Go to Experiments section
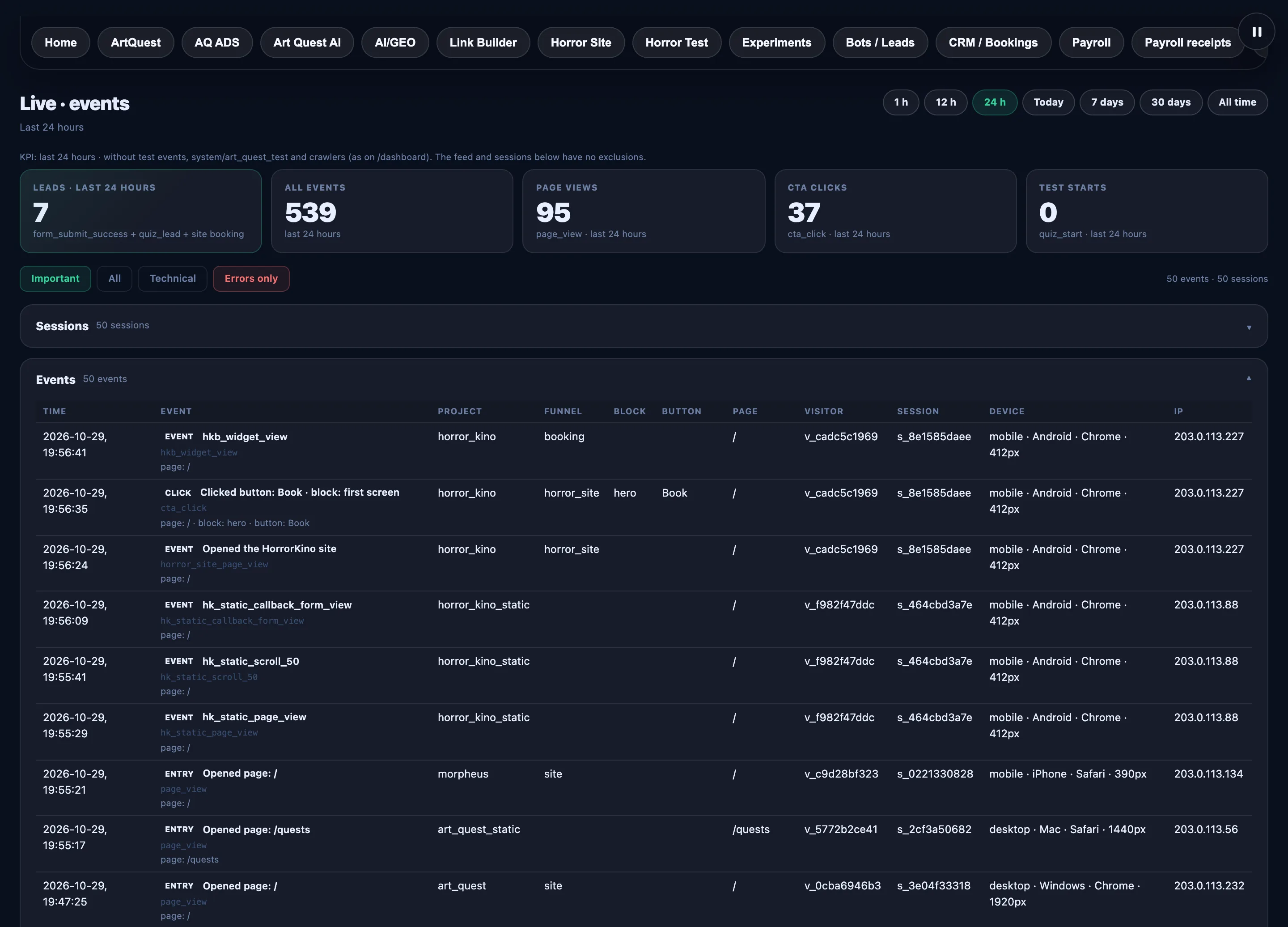Screen dimensions: 1288x927 (777, 43)
